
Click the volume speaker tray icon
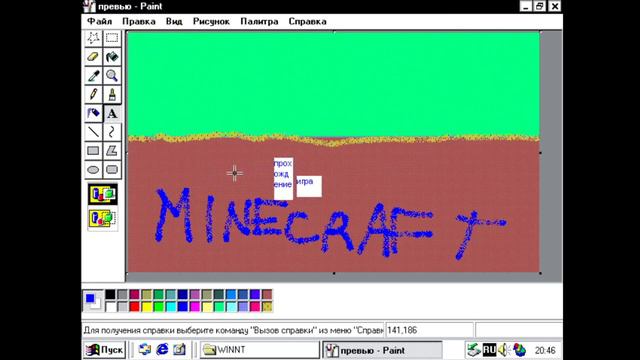[504, 350]
